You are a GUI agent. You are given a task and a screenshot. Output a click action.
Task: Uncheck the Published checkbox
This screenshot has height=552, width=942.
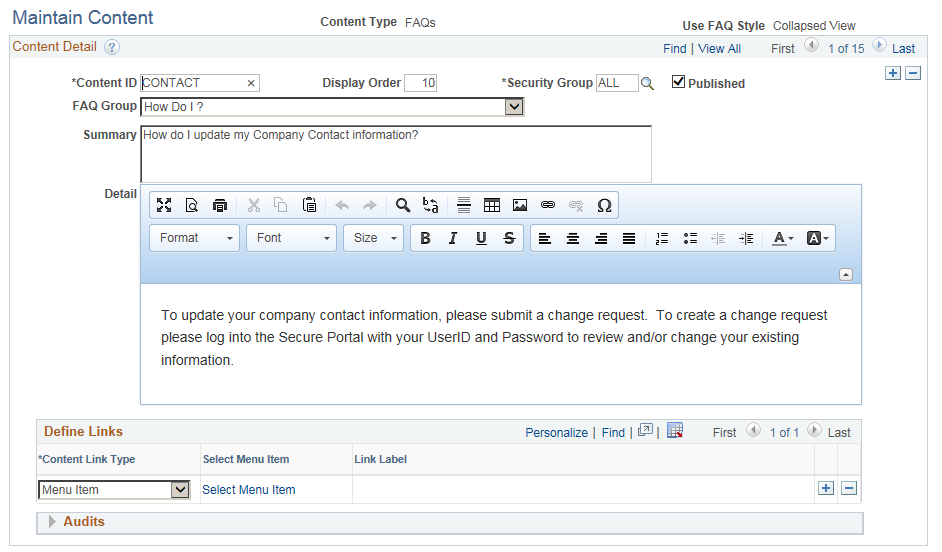[678, 82]
